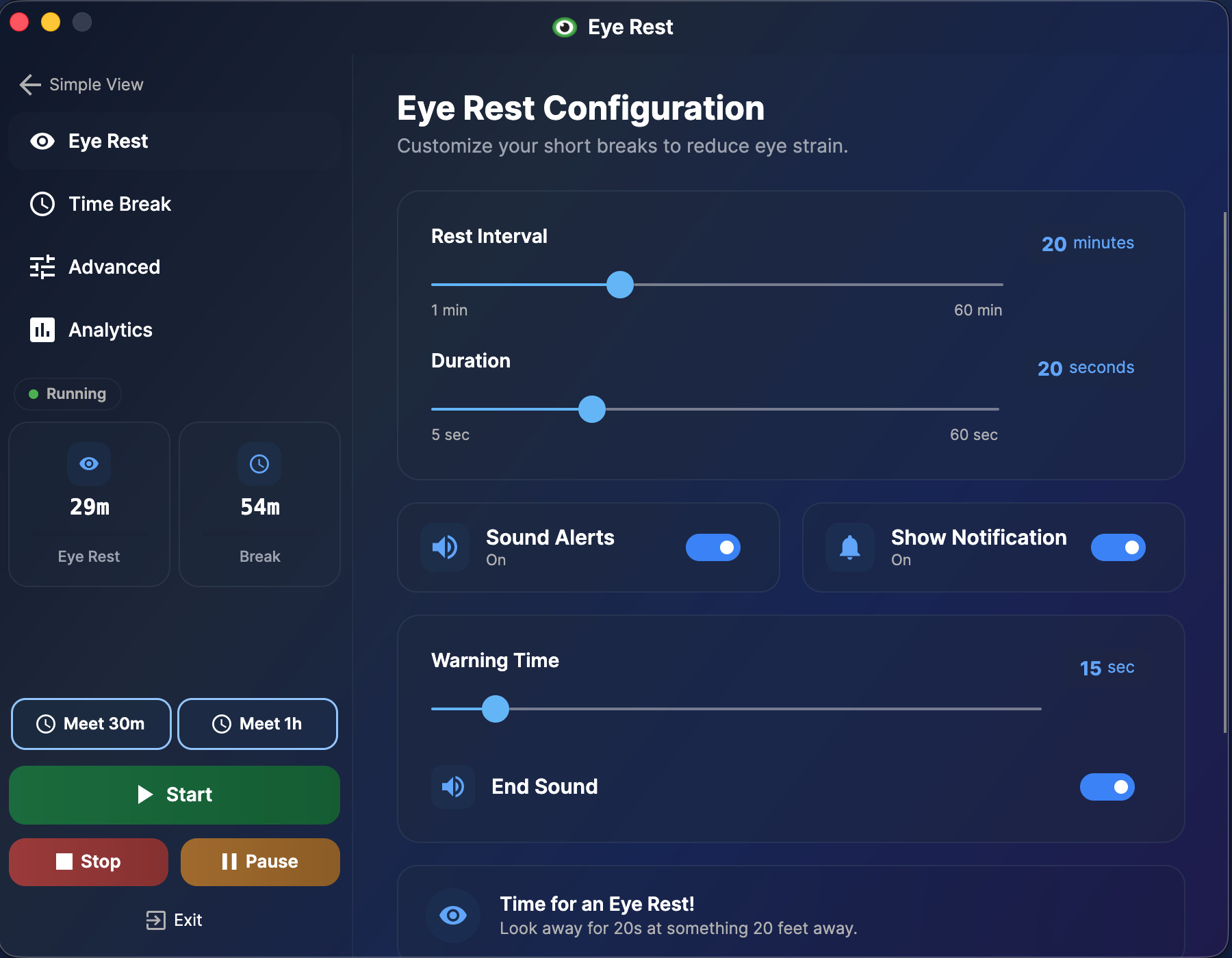Click the Meet 30m button
1232x958 pixels.
(x=91, y=724)
